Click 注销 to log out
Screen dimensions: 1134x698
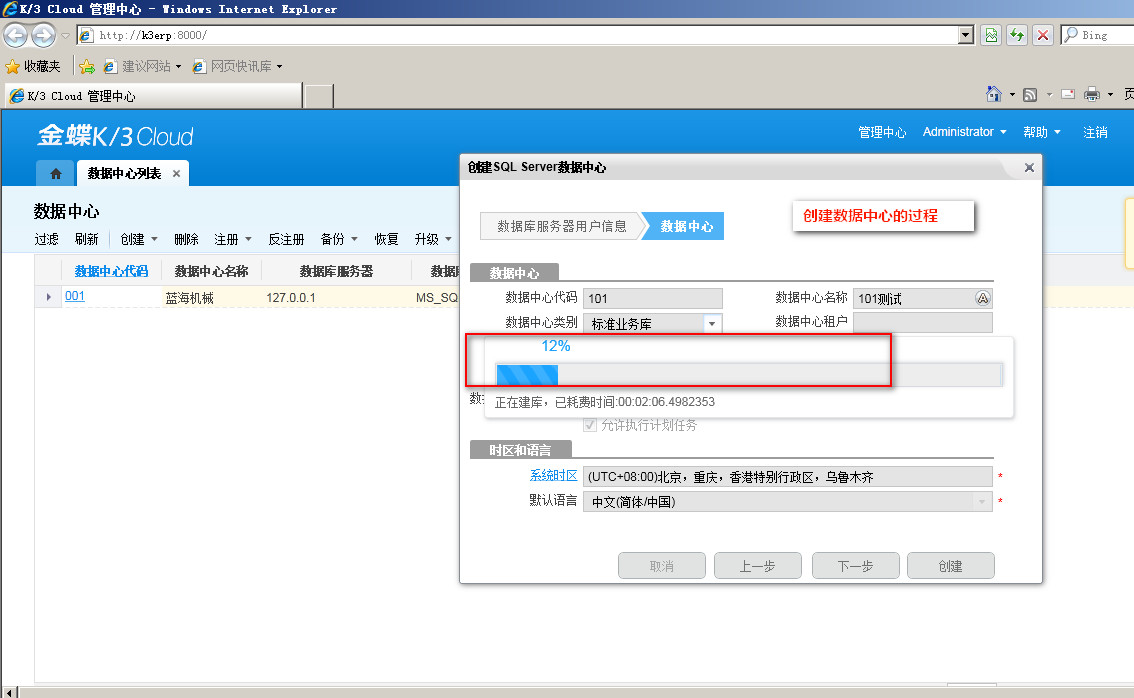click(1095, 132)
